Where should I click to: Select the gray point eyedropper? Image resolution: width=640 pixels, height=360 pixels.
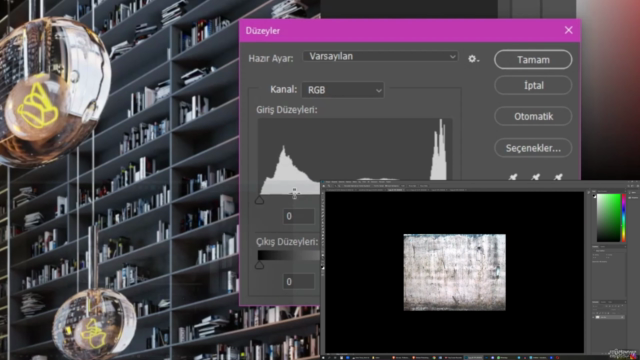tap(535, 177)
